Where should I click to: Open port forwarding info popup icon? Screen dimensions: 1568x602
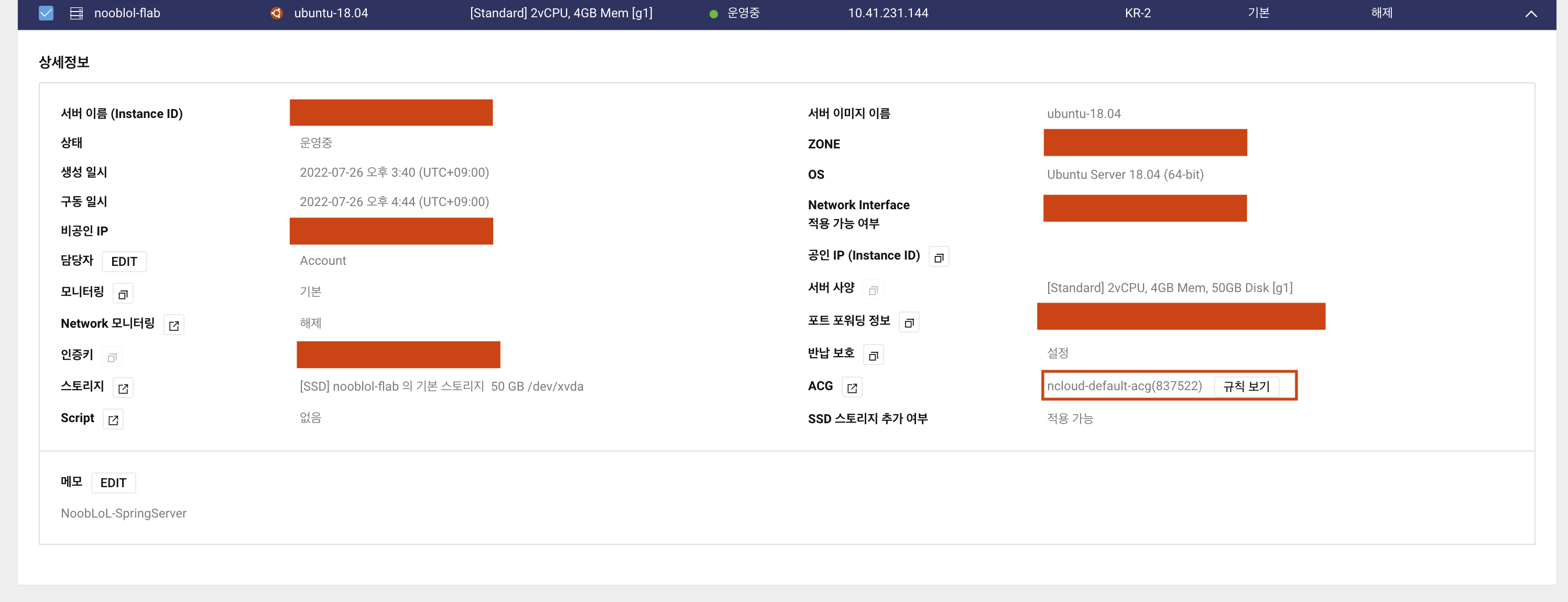pos(909,322)
